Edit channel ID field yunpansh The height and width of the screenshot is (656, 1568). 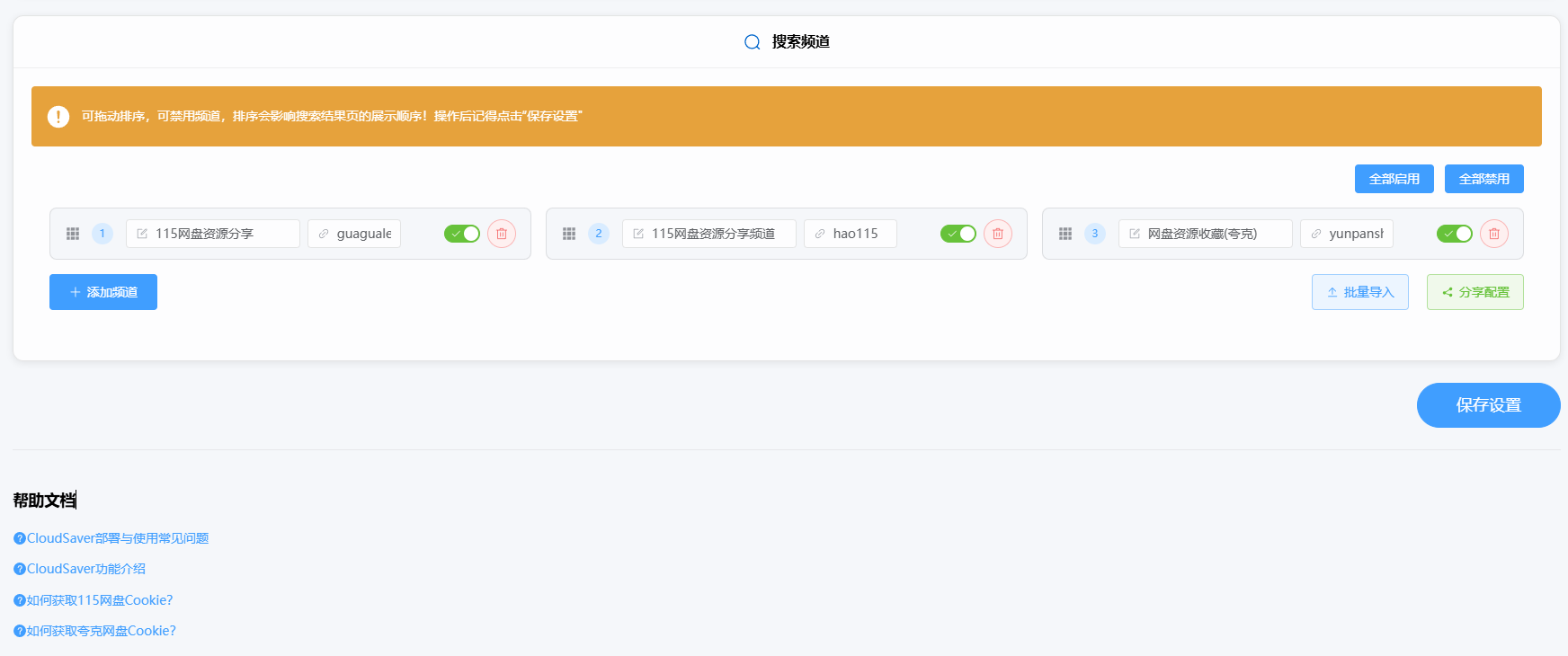point(1347,234)
